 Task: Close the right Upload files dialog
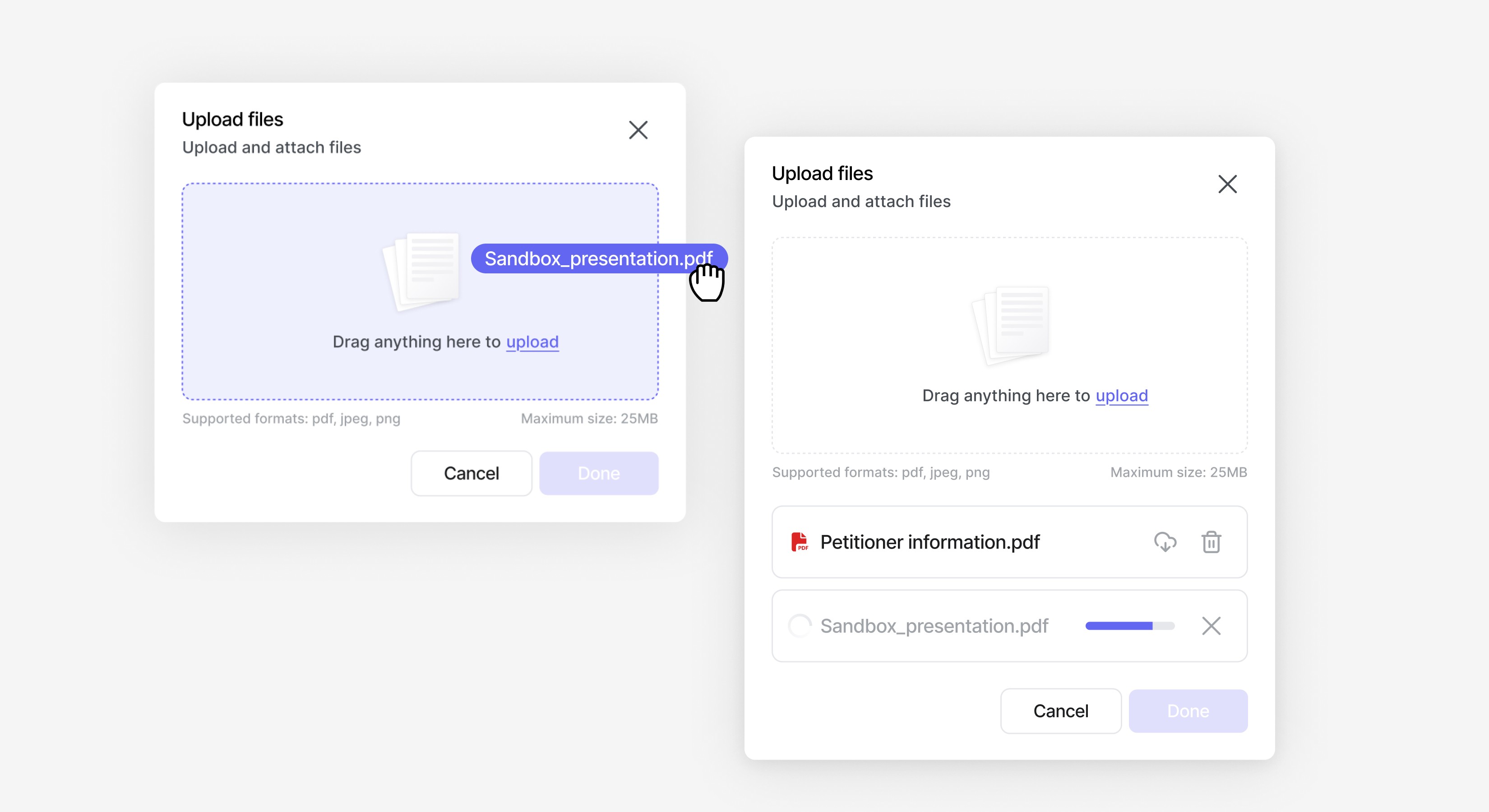1227,185
